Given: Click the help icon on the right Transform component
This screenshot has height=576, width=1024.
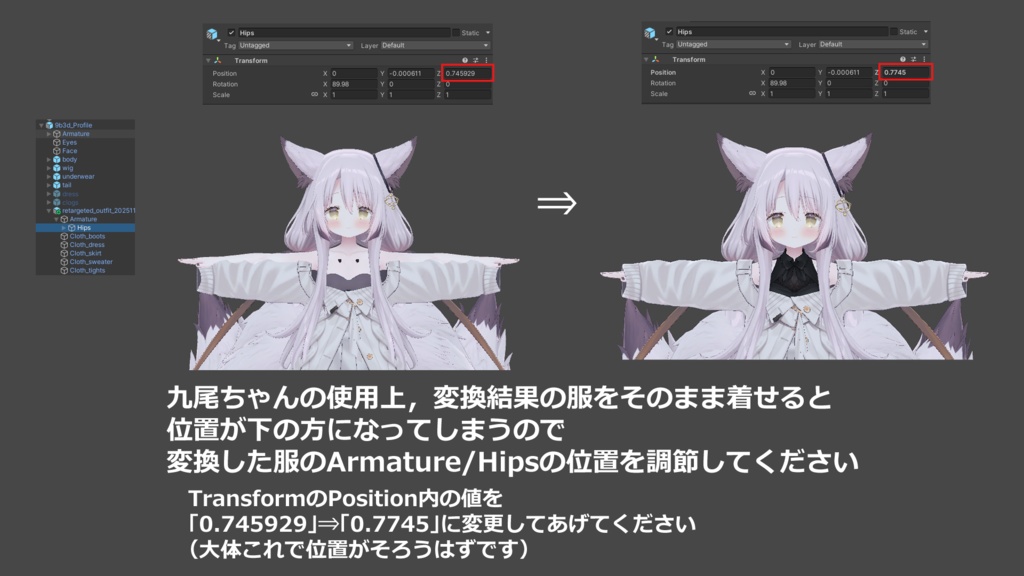Looking at the screenshot, I should pos(902,58).
